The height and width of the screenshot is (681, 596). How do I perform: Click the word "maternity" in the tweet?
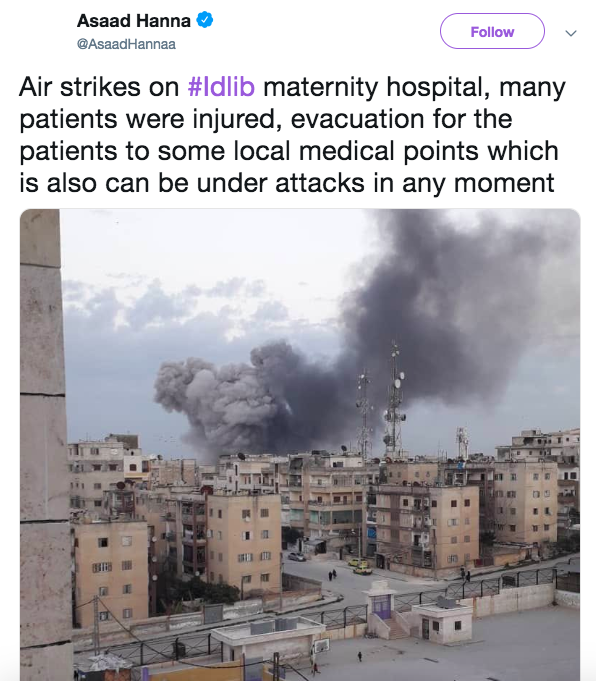[321, 86]
